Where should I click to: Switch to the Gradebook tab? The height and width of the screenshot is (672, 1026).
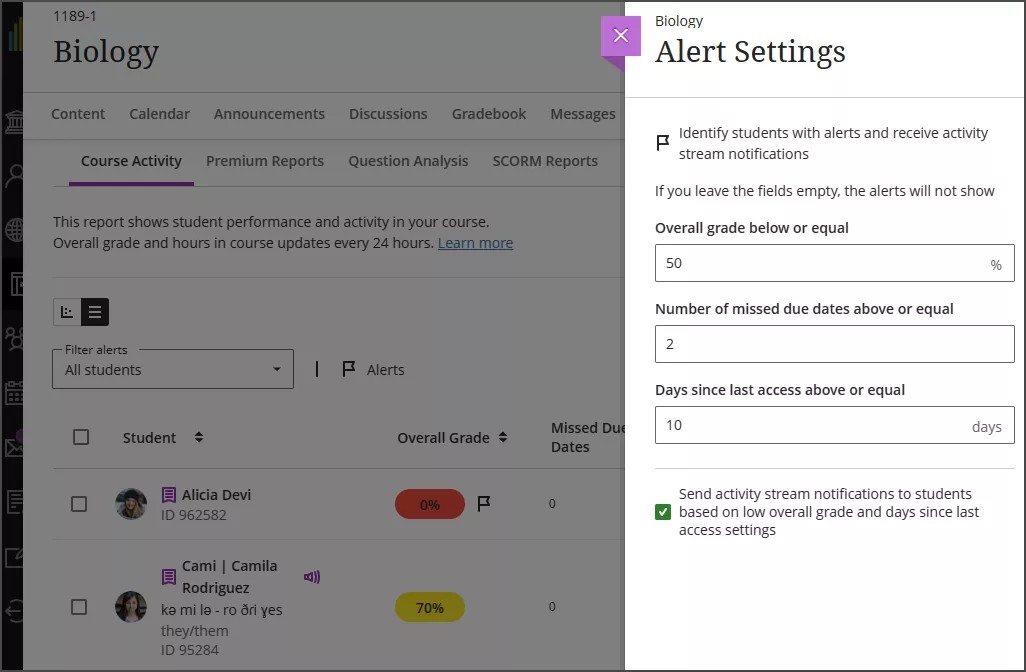tap(489, 114)
